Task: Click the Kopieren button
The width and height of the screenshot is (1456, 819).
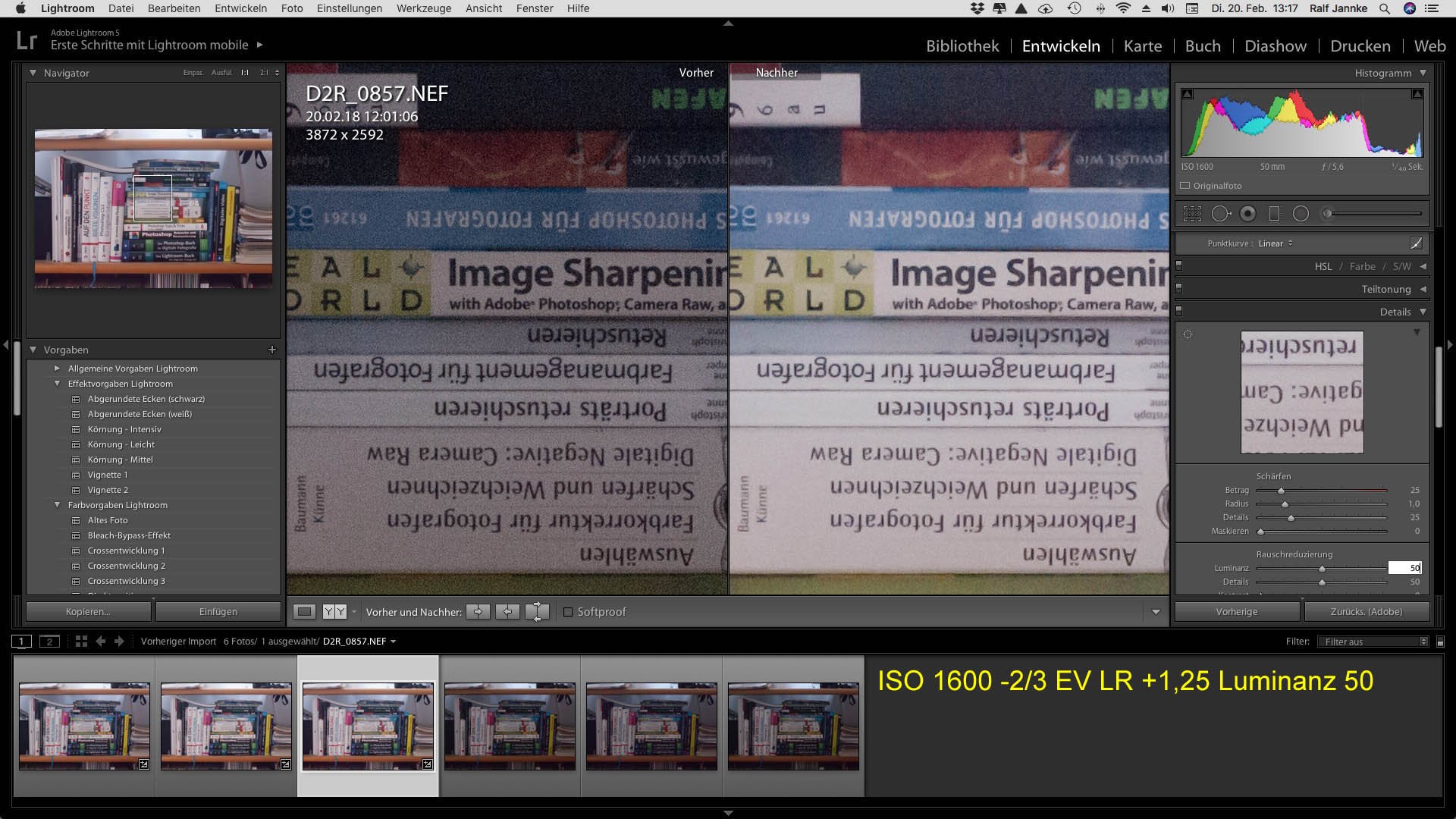Action: point(88,612)
